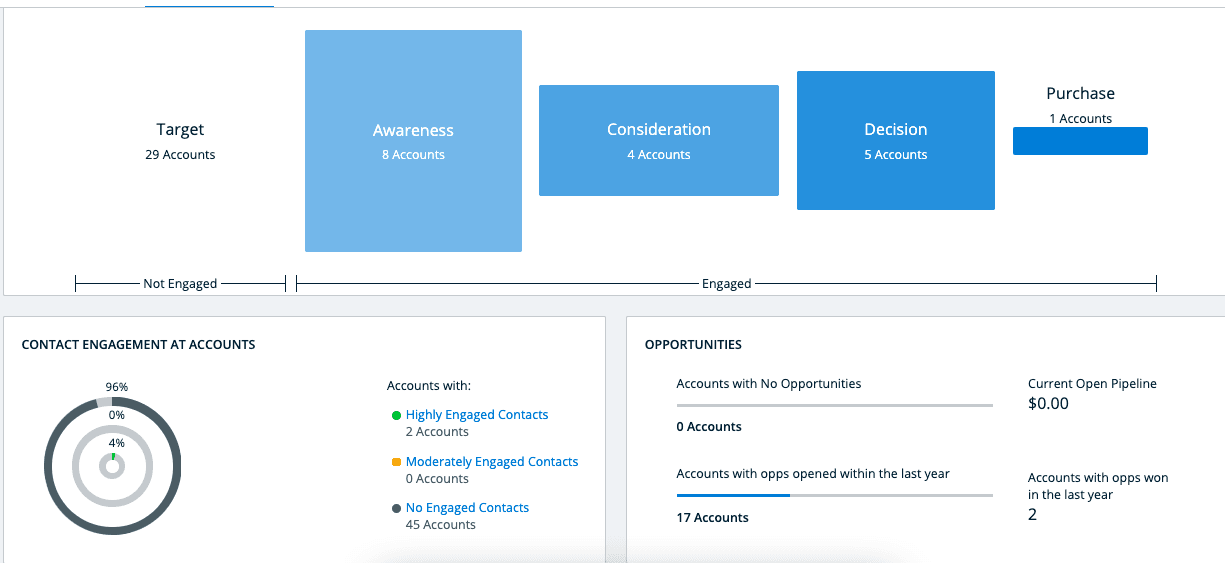Click the Engaged range label
Image resolution: width=1225 pixels, height=563 pixels.
[x=727, y=284]
